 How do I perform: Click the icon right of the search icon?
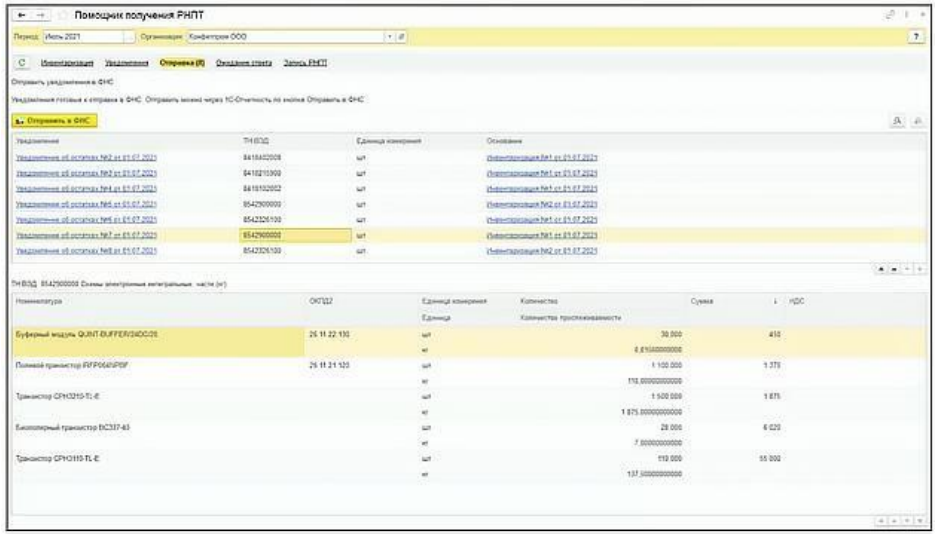tap(917, 121)
